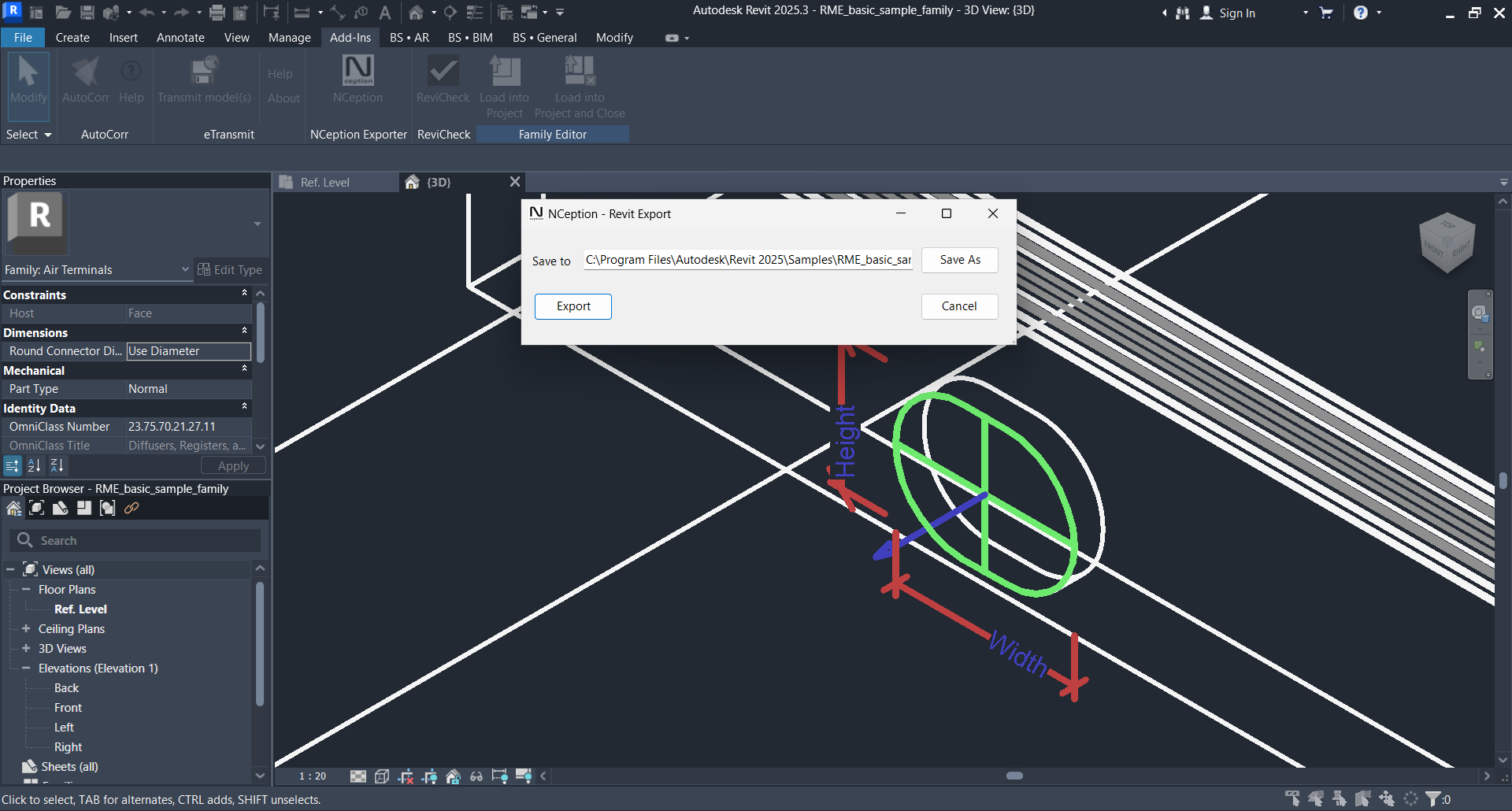The height and width of the screenshot is (811, 1512).
Task: Toggle Crop View in the view control bar
Action: coord(406,776)
